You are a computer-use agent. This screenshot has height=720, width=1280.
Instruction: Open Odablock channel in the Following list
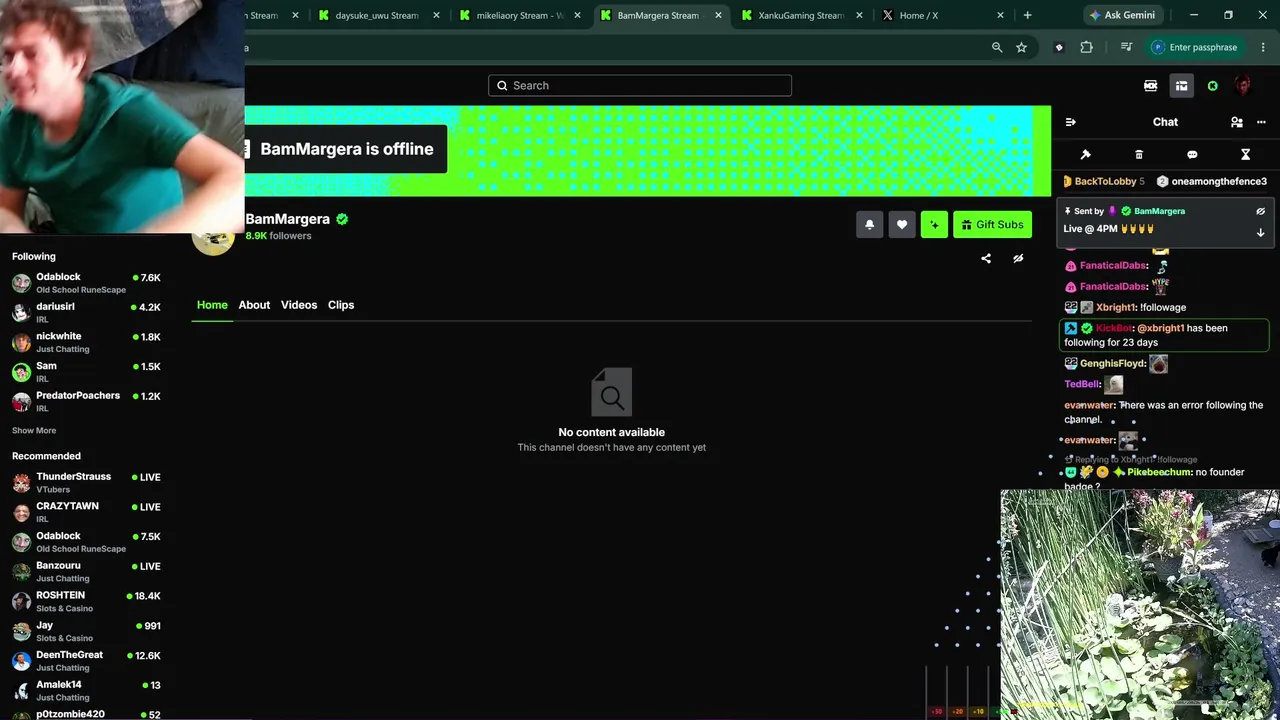[x=86, y=283]
